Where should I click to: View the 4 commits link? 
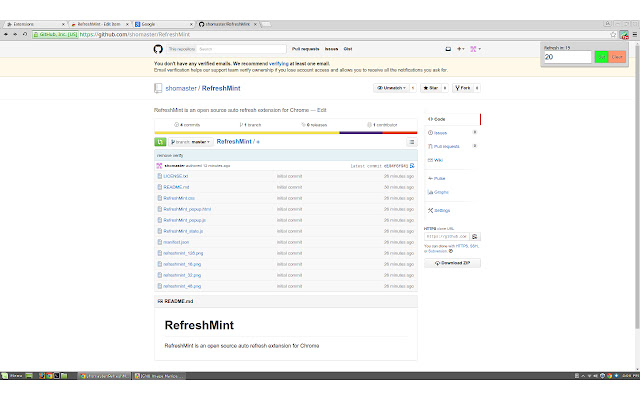click(187, 125)
